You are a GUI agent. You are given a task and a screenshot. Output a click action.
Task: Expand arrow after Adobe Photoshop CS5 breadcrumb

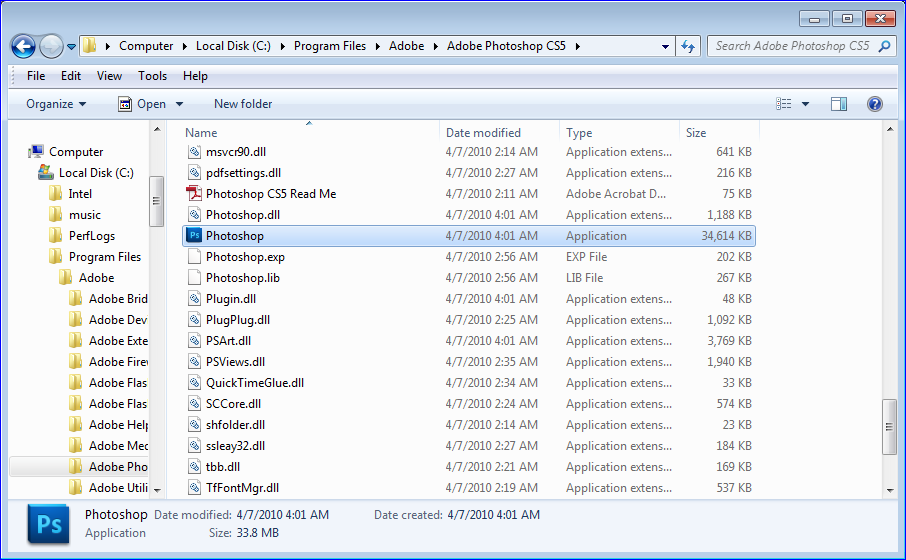[577, 46]
